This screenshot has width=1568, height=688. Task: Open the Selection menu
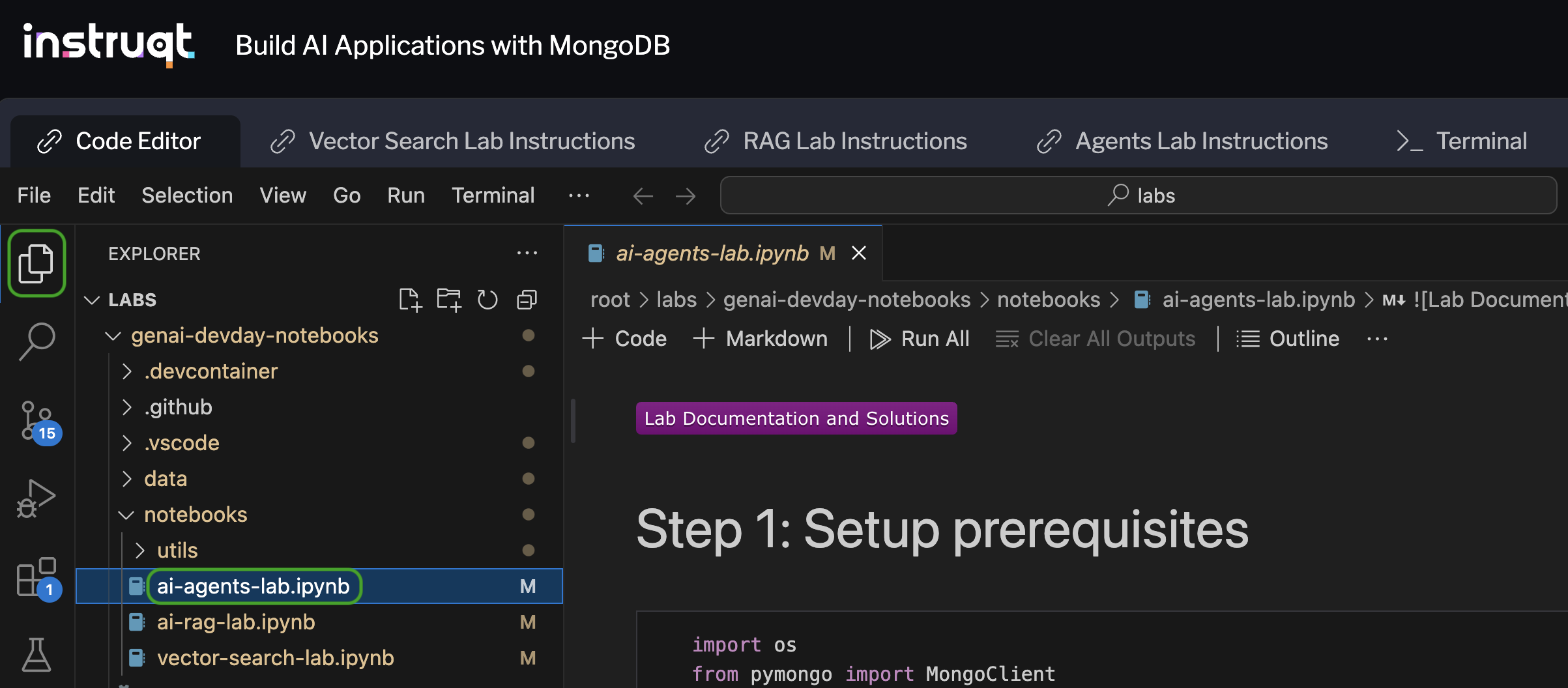[x=187, y=195]
